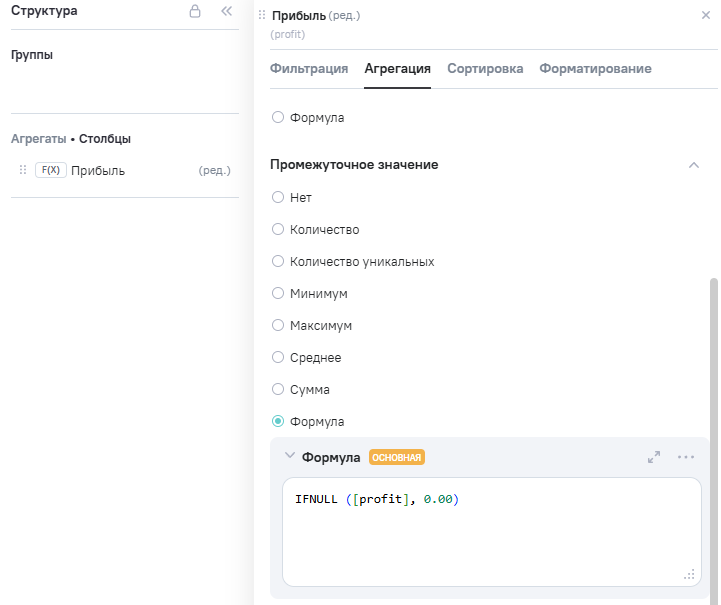Switch to the Фильтрация tab
Image resolution: width=721 pixels, height=605 pixels.
(x=309, y=69)
